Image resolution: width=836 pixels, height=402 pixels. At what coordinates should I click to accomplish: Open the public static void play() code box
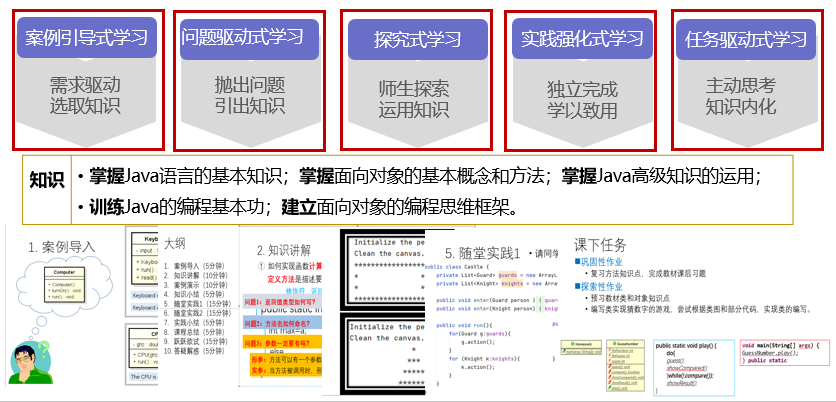[x=693, y=367]
